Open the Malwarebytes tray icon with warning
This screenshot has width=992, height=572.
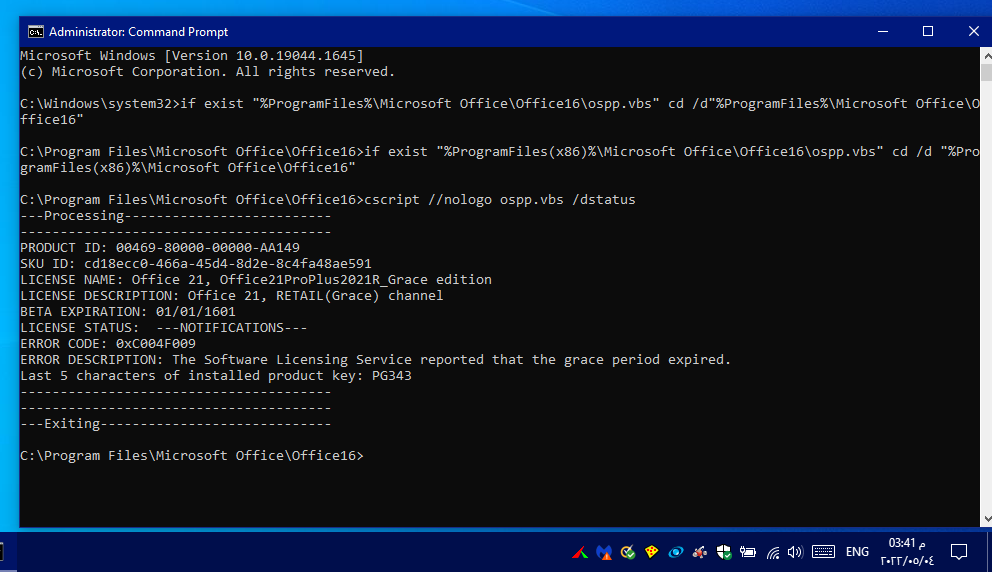pyautogui.click(x=604, y=552)
